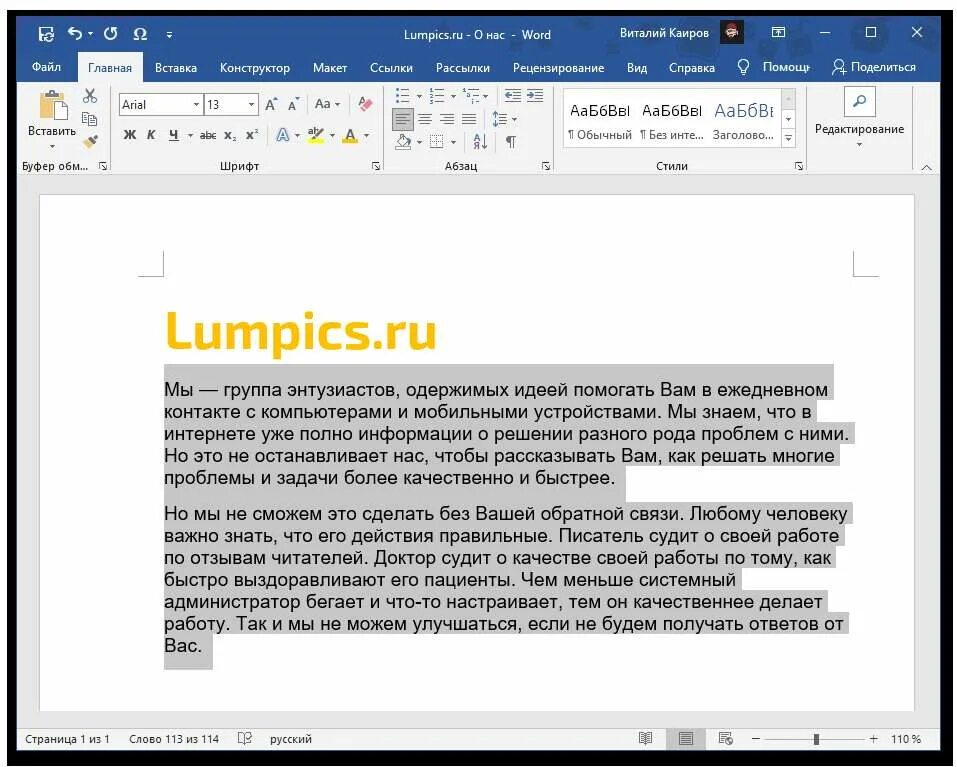The height and width of the screenshot is (767, 957).
Task: Open the Arial font name dropdown
Action: [197, 104]
